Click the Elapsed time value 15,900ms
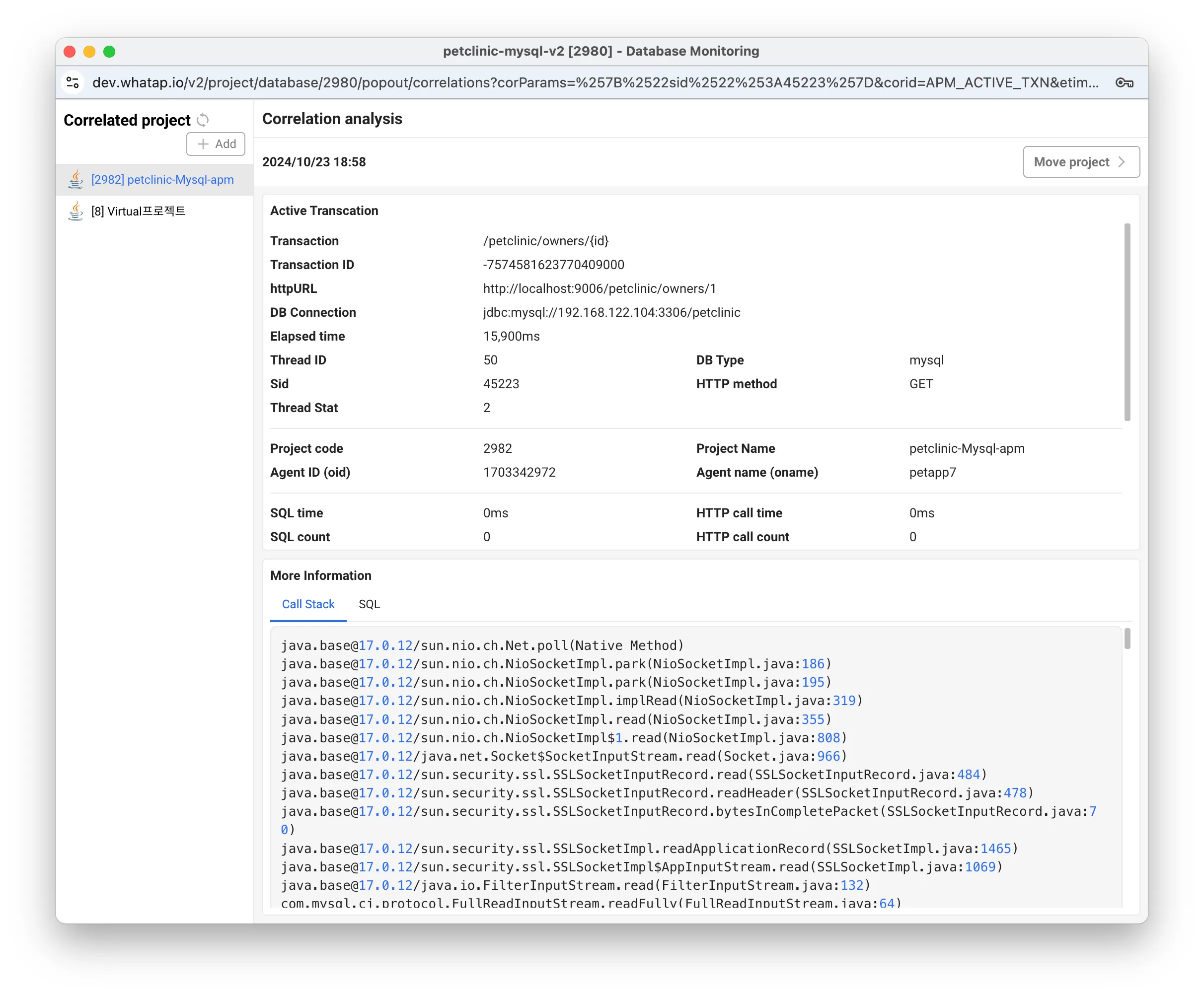This screenshot has width=1204, height=997. click(x=512, y=336)
